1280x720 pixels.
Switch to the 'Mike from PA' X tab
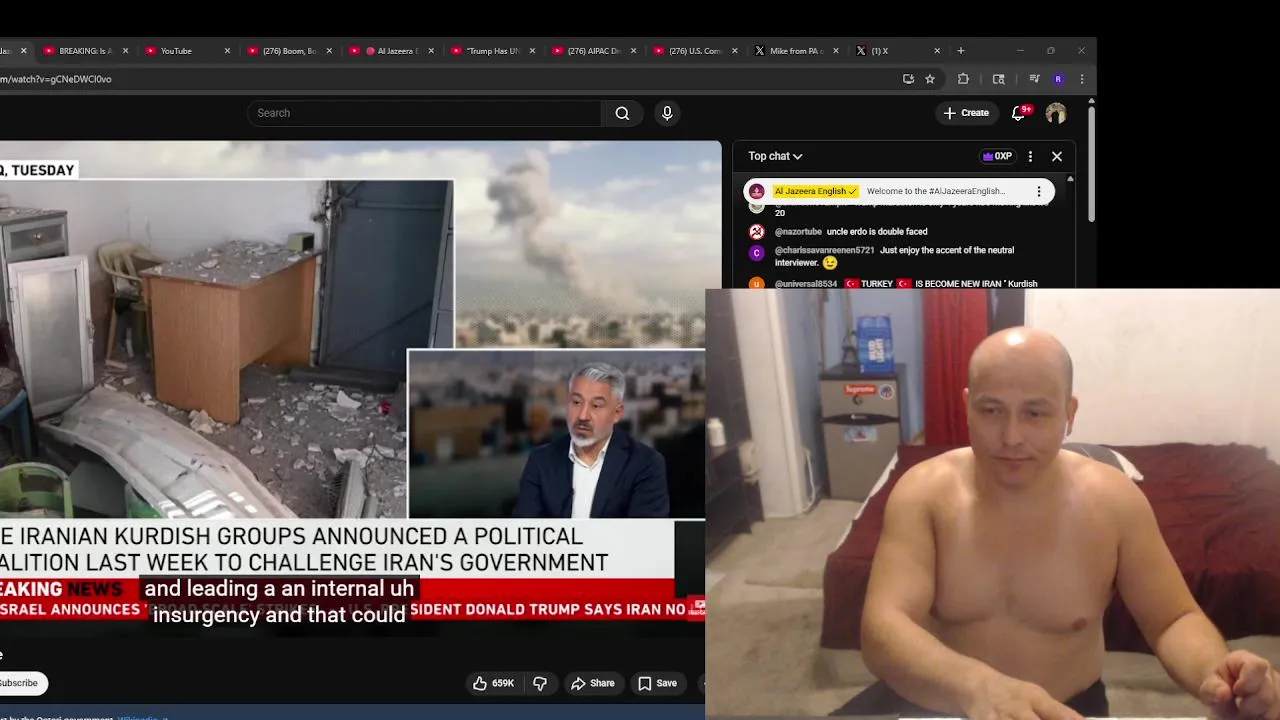point(796,51)
